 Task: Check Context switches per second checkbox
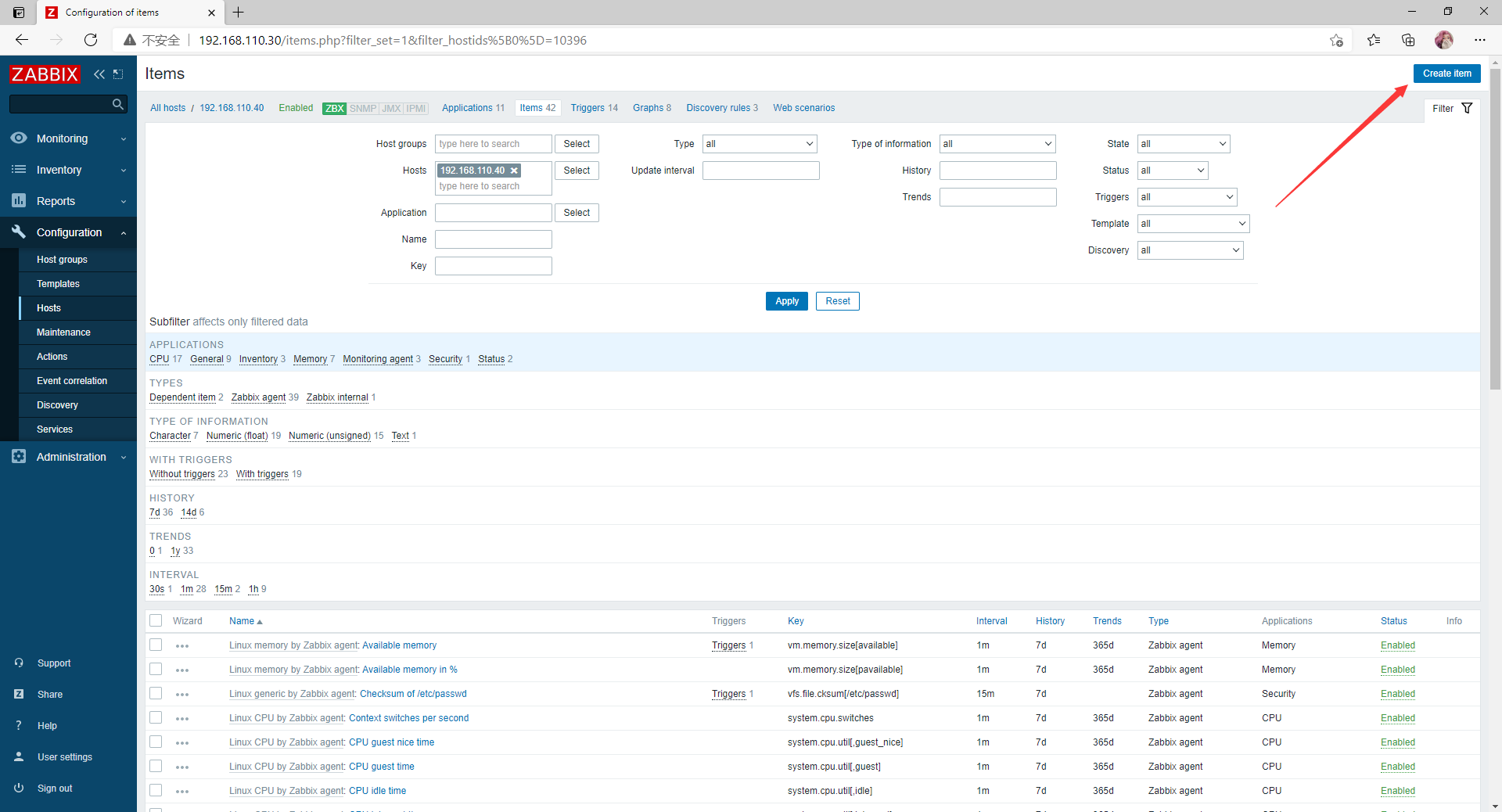(156, 717)
